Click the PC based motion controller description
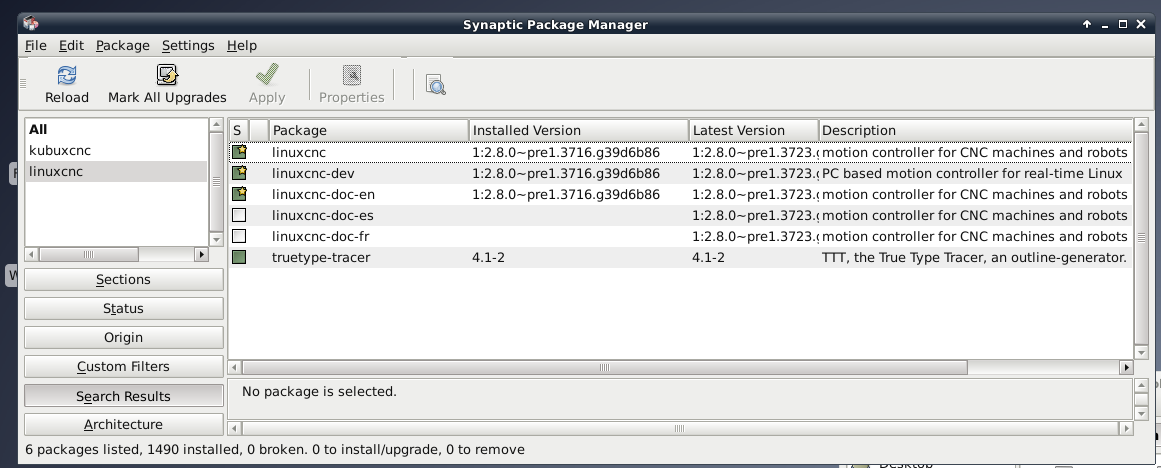Viewport: 1161px width, 468px height. [x=972, y=173]
